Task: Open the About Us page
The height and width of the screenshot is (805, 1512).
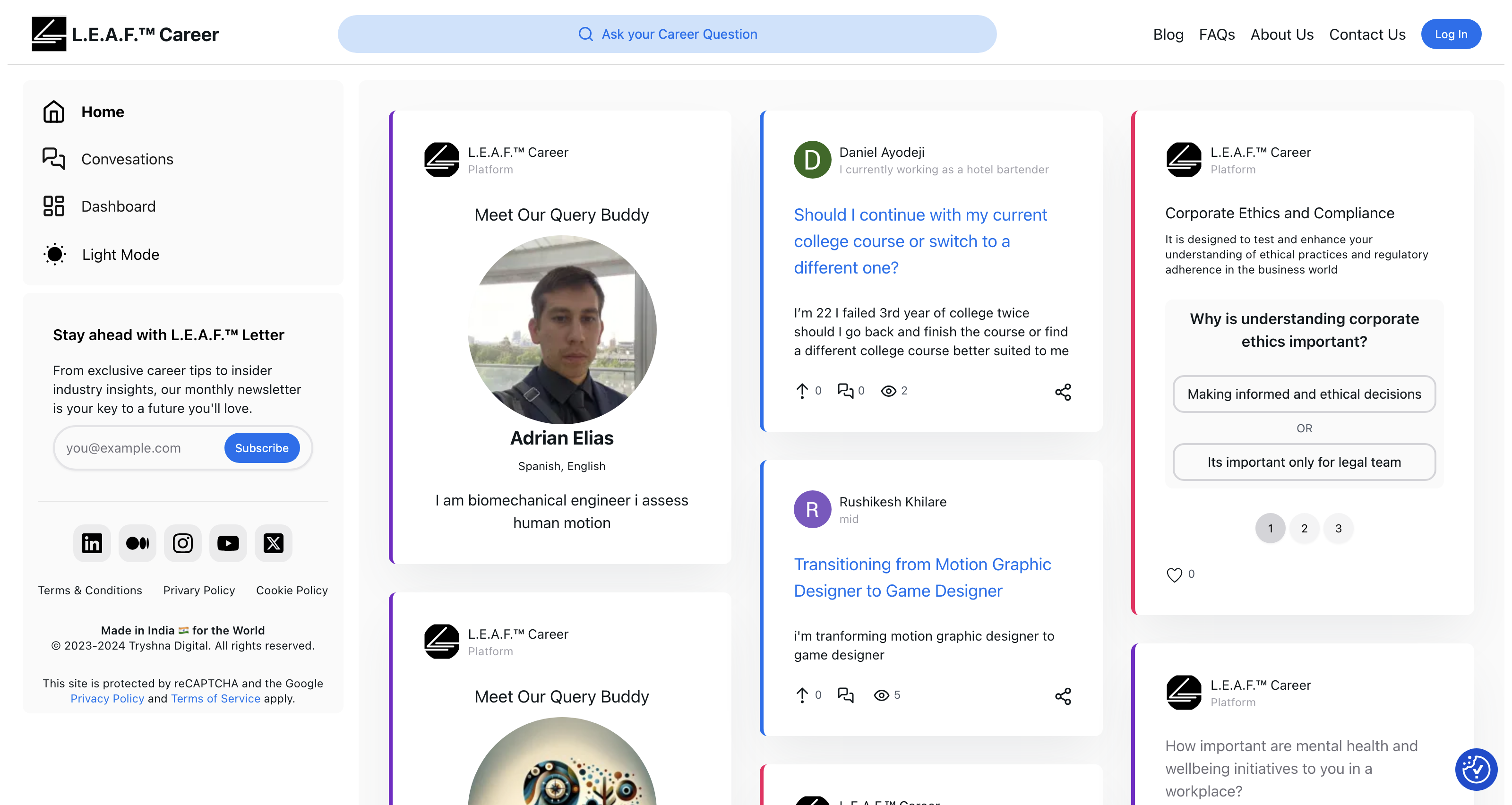Action: tap(1282, 34)
